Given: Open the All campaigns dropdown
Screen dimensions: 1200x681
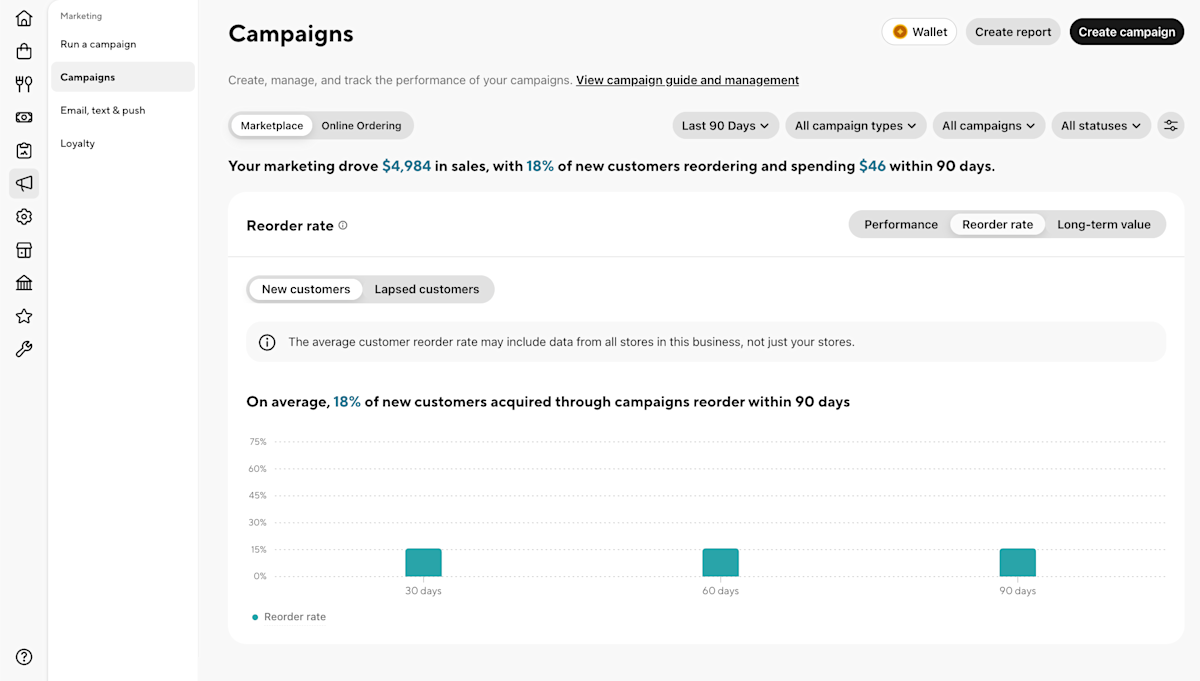Looking at the screenshot, I should click(989, 126).
